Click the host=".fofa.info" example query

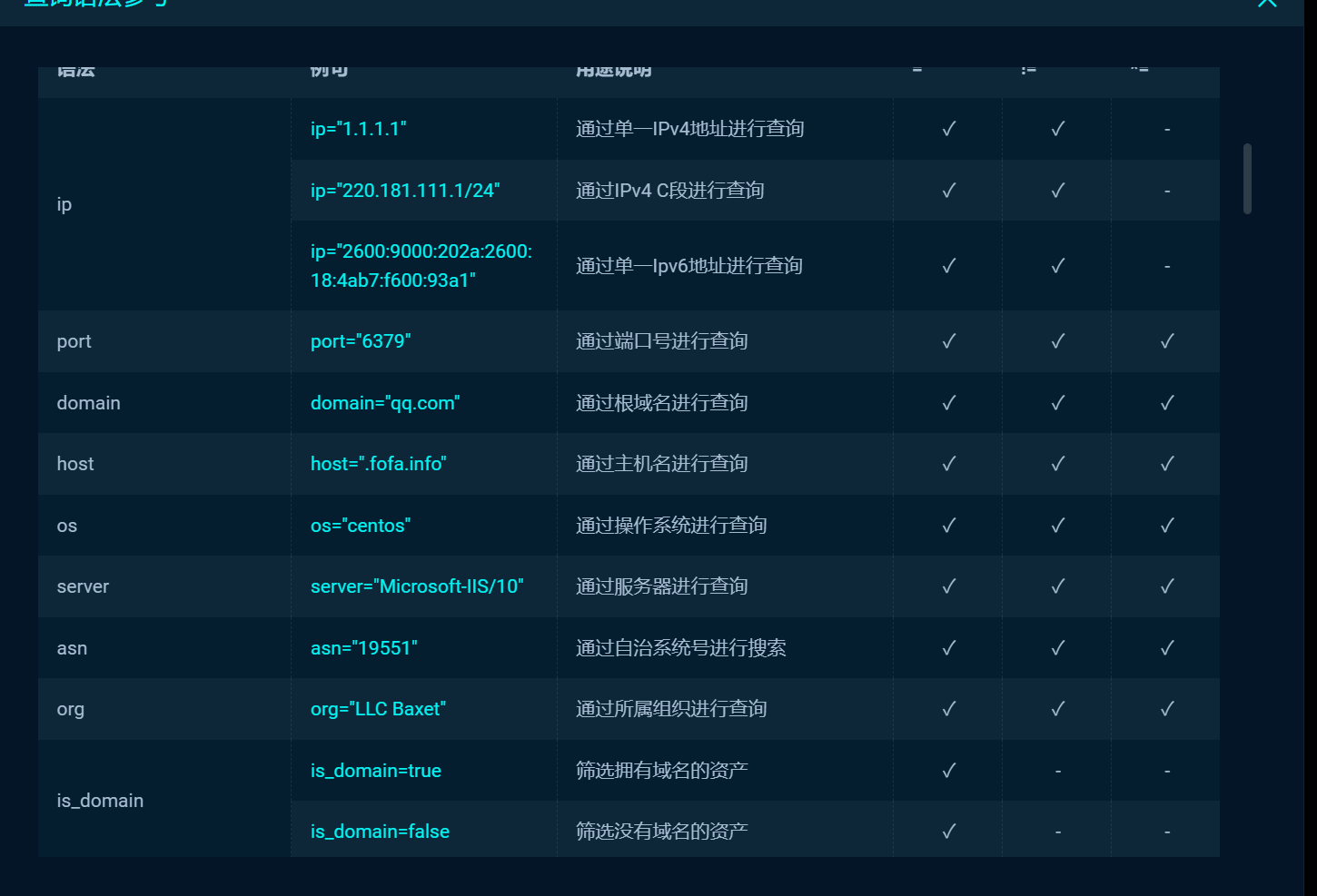click(378, 464)
